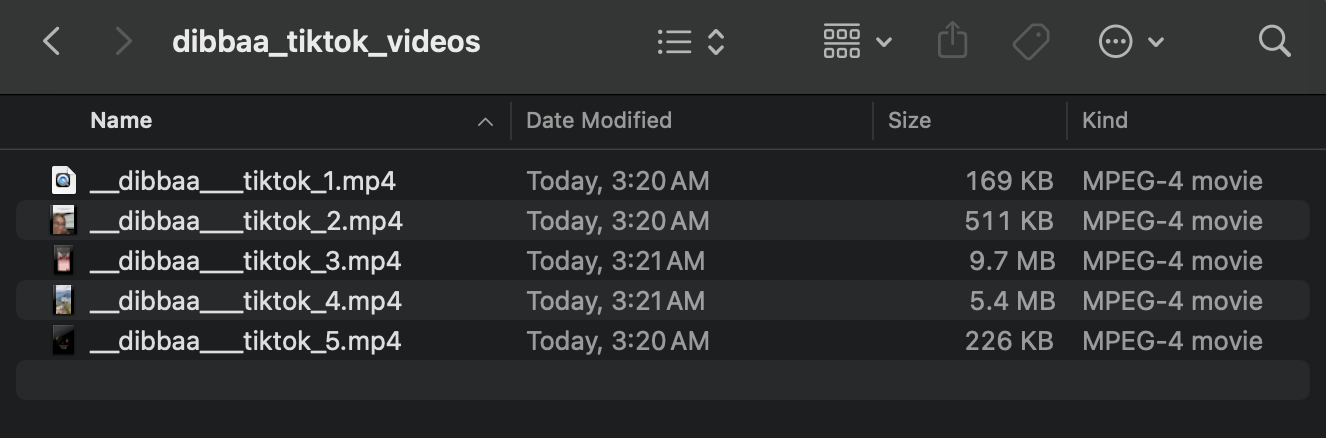Sort files by Name column header
Image resolution: width=1326 pixels, height=438 pixels.
121,121
